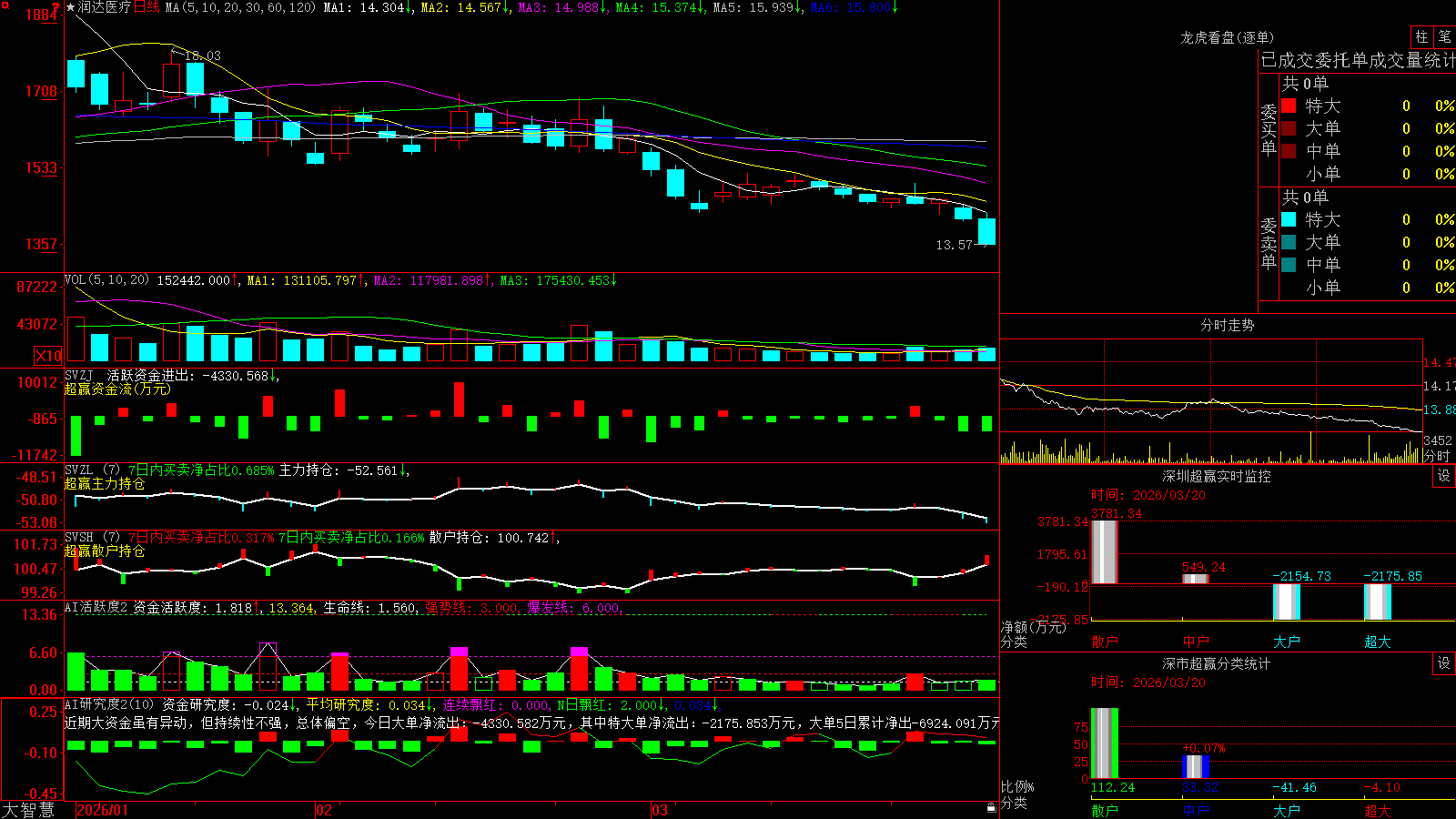The image size is (1456, 819).
Task: Click the SVSH (7) indicator label
Action: (x=93, y=538)
